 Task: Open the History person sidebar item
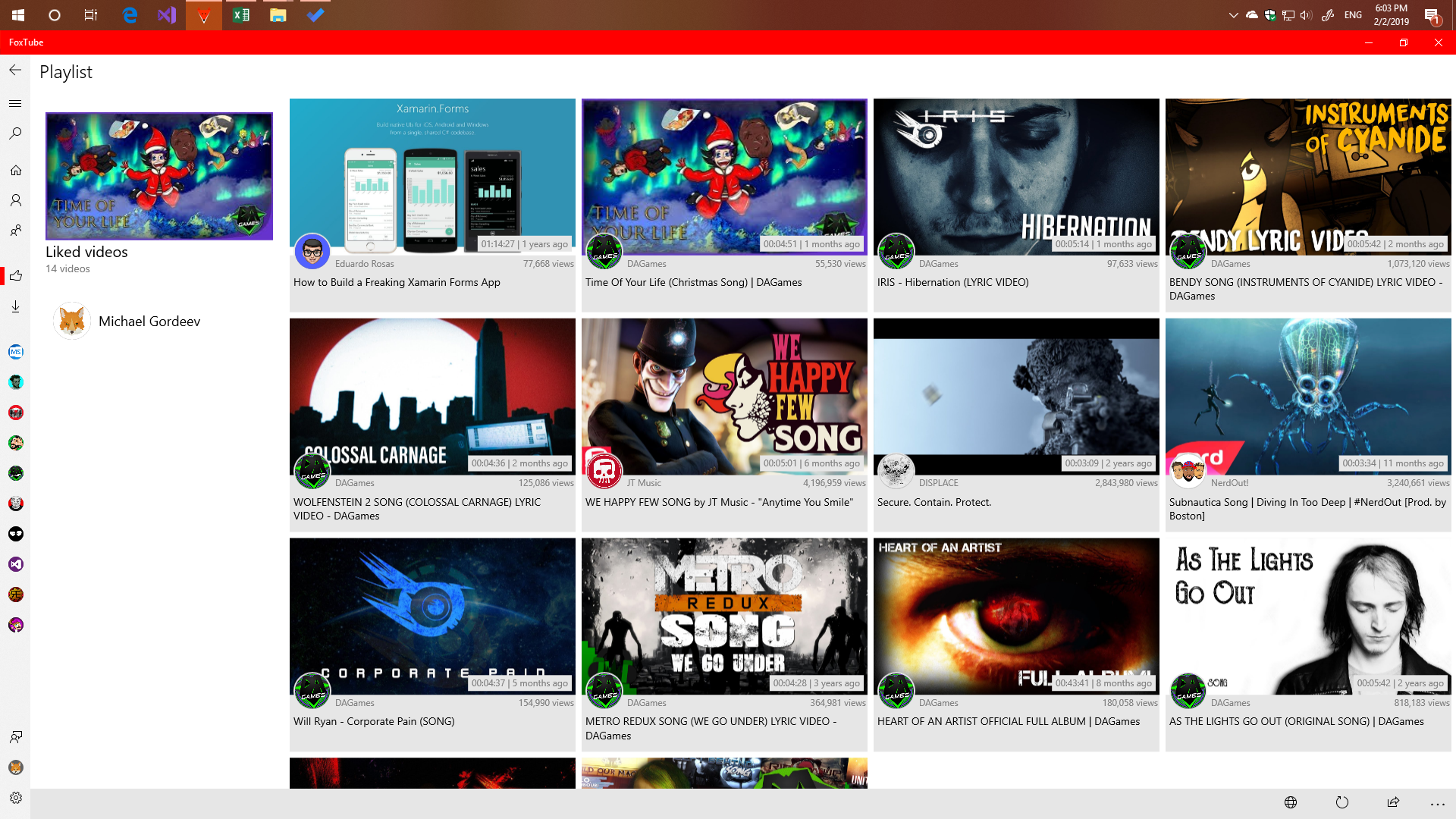coord(15,200)
